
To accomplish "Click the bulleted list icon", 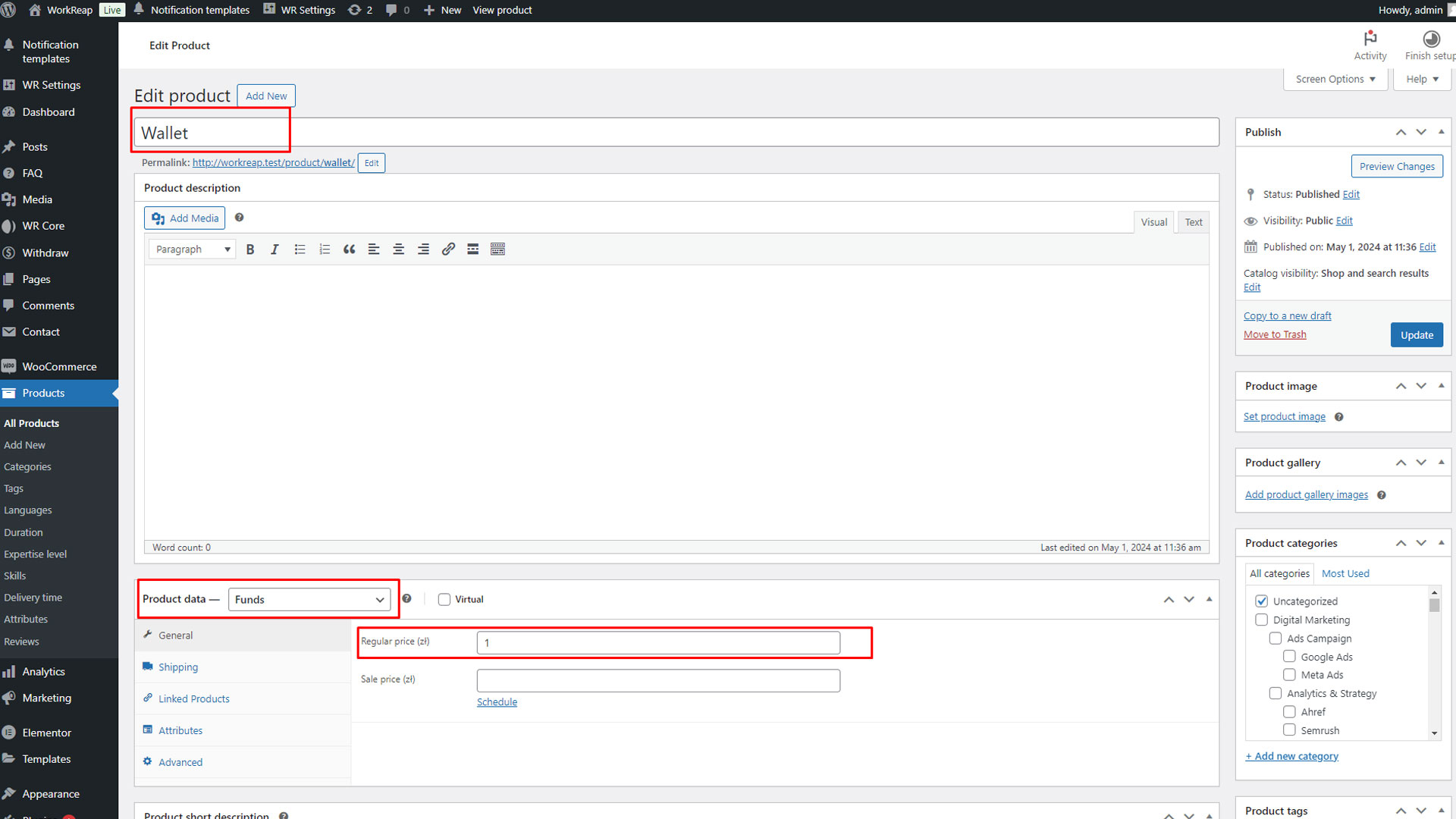I will (300, 249).
